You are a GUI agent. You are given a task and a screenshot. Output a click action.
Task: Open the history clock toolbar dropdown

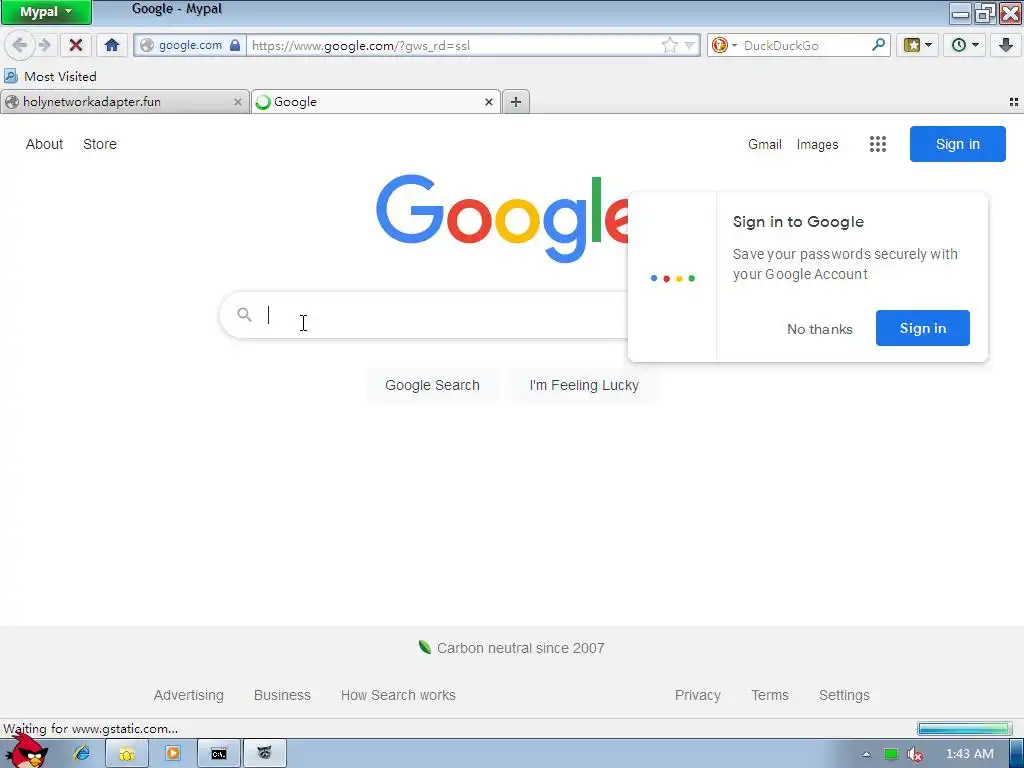[965, 45]
